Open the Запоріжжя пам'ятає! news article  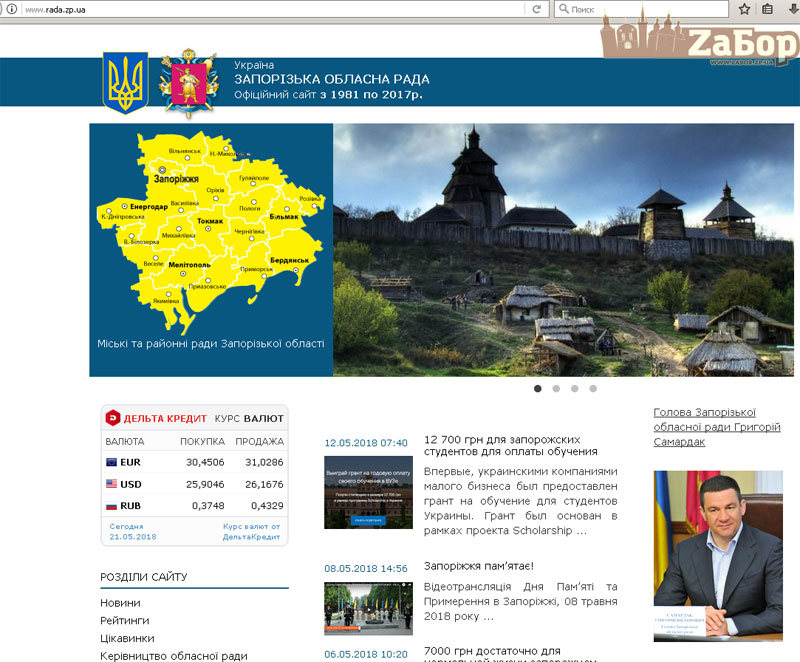[479, 564]
